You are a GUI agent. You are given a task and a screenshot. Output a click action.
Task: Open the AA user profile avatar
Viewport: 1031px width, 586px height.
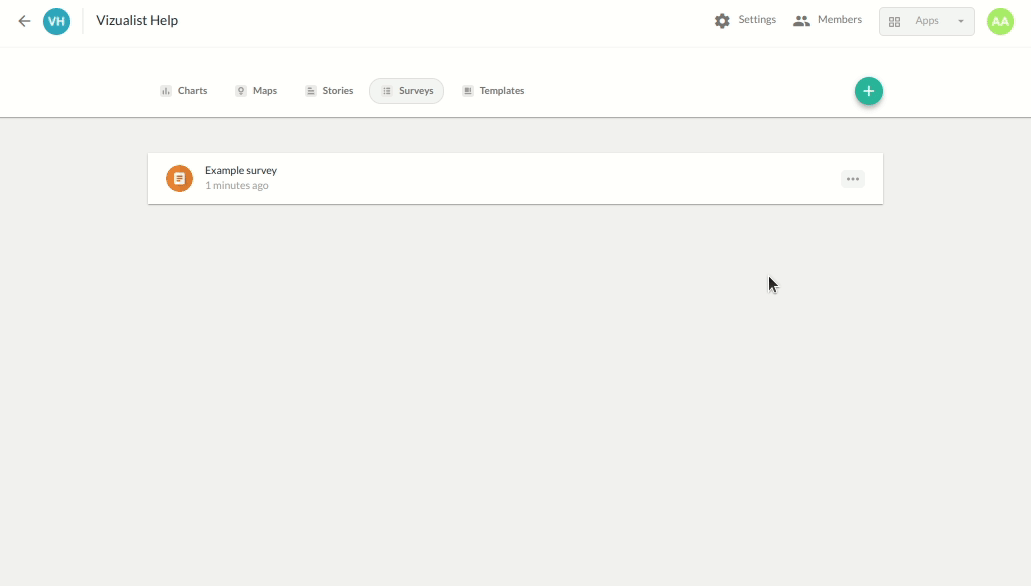pyautogui.click(x=1000, y=21)
